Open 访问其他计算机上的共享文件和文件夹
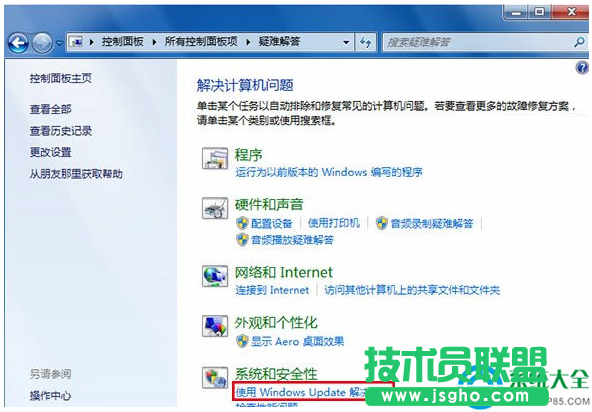This screenshot has width=592, height=412. (x=412, y=290)
